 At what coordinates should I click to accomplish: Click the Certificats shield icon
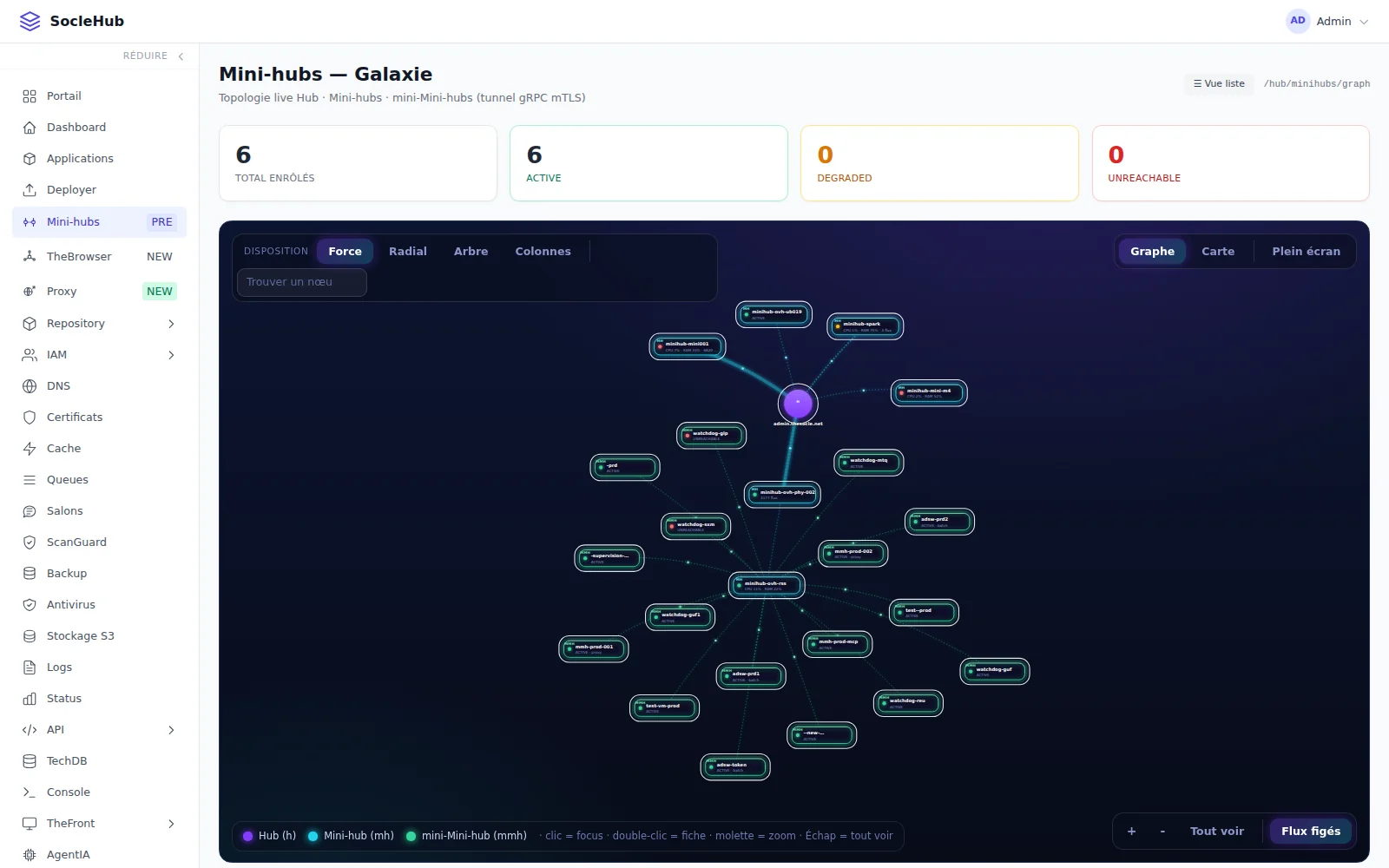coord(30,418)
